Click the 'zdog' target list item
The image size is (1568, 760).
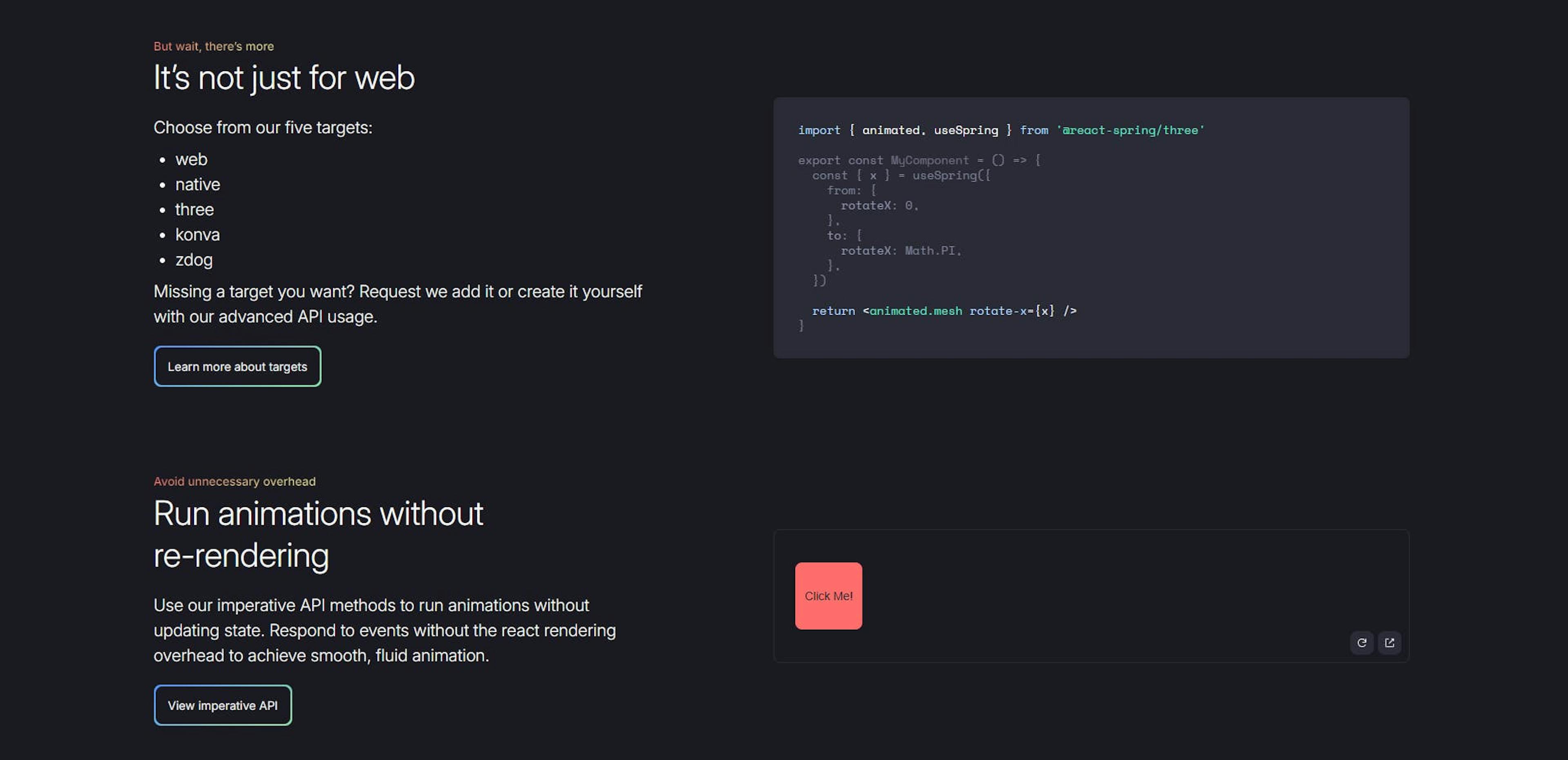click(x=194, y=260)
